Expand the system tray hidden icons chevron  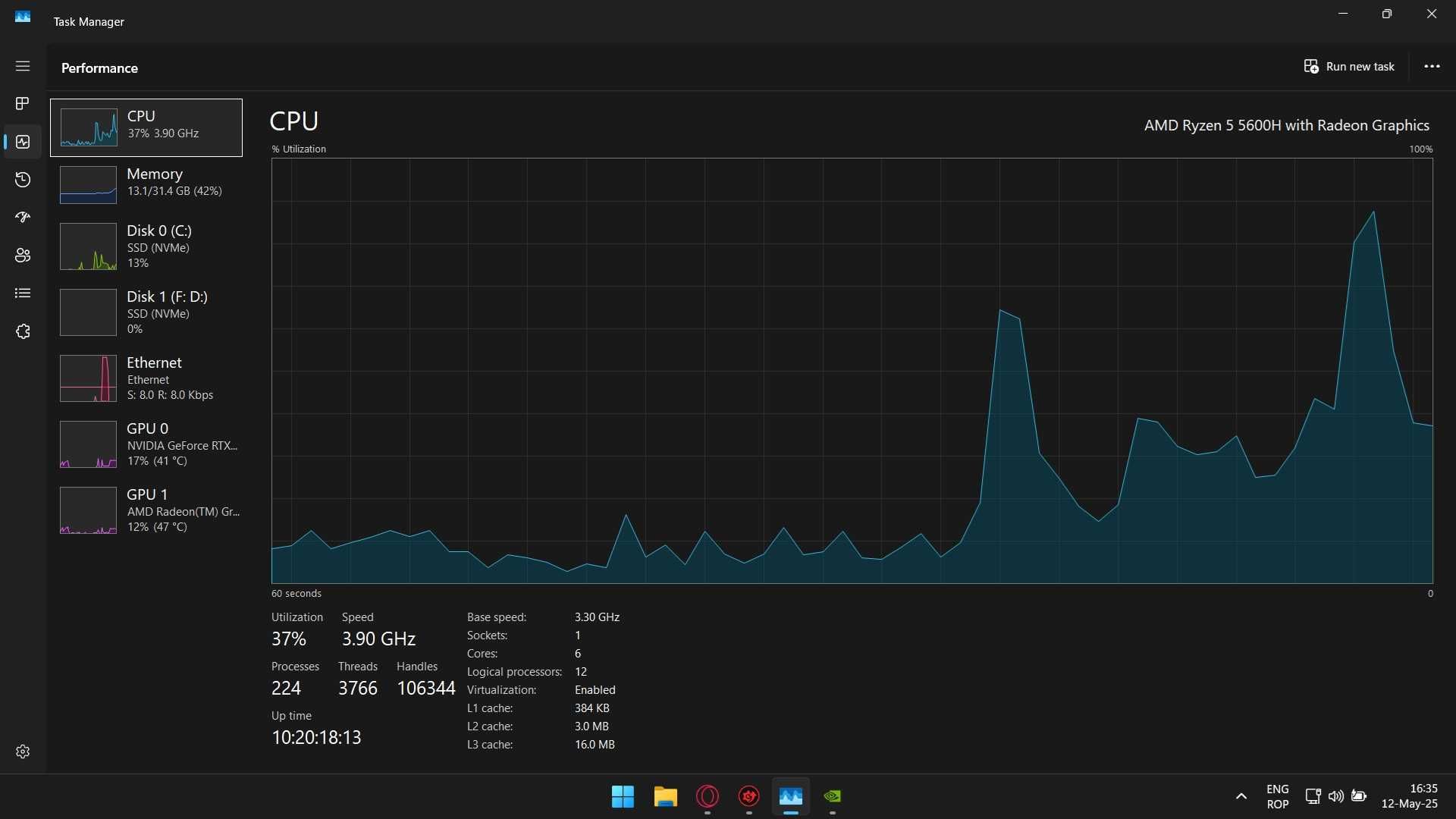(1241, 796)
